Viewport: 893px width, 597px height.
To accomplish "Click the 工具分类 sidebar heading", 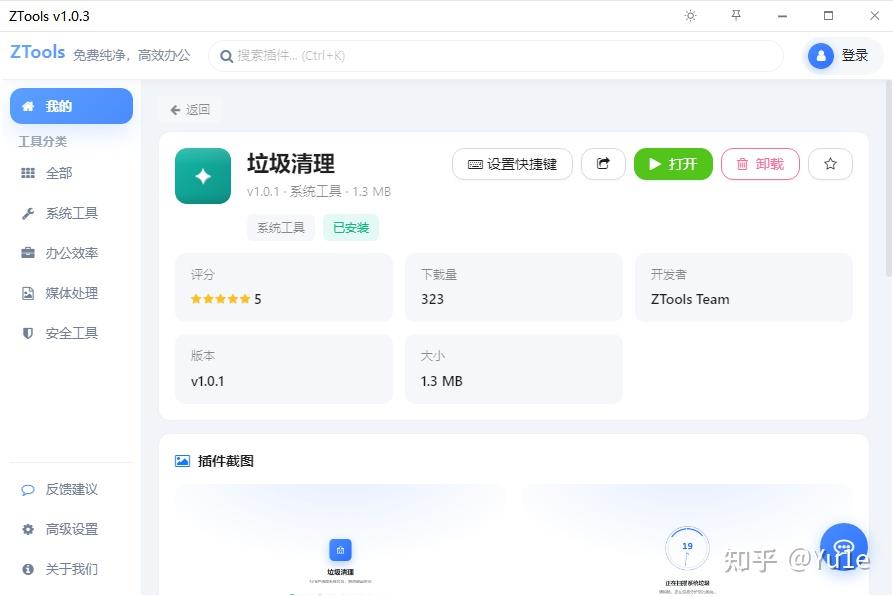I will 43,141.
